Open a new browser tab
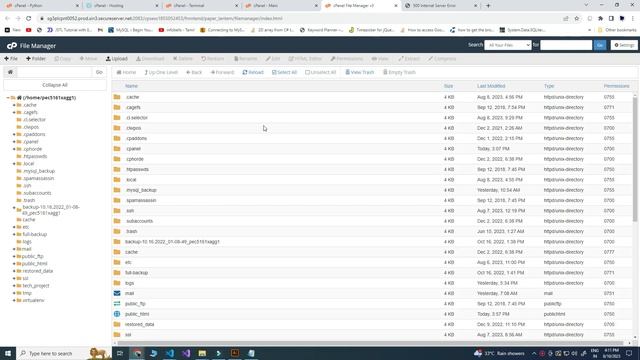 point(488,6)
